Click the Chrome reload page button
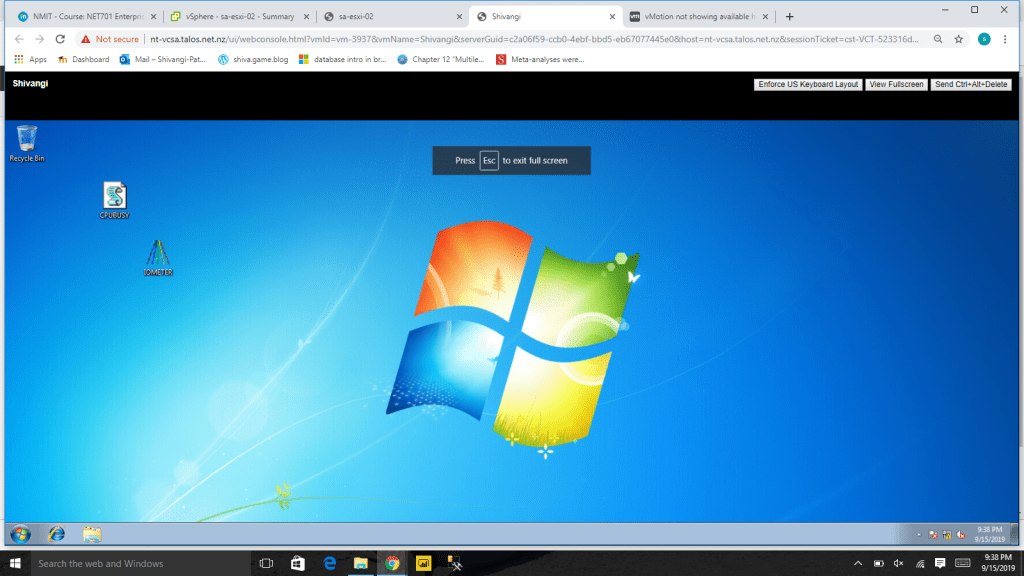Viewport: 1024px width, 576px height. pos(60,39)
